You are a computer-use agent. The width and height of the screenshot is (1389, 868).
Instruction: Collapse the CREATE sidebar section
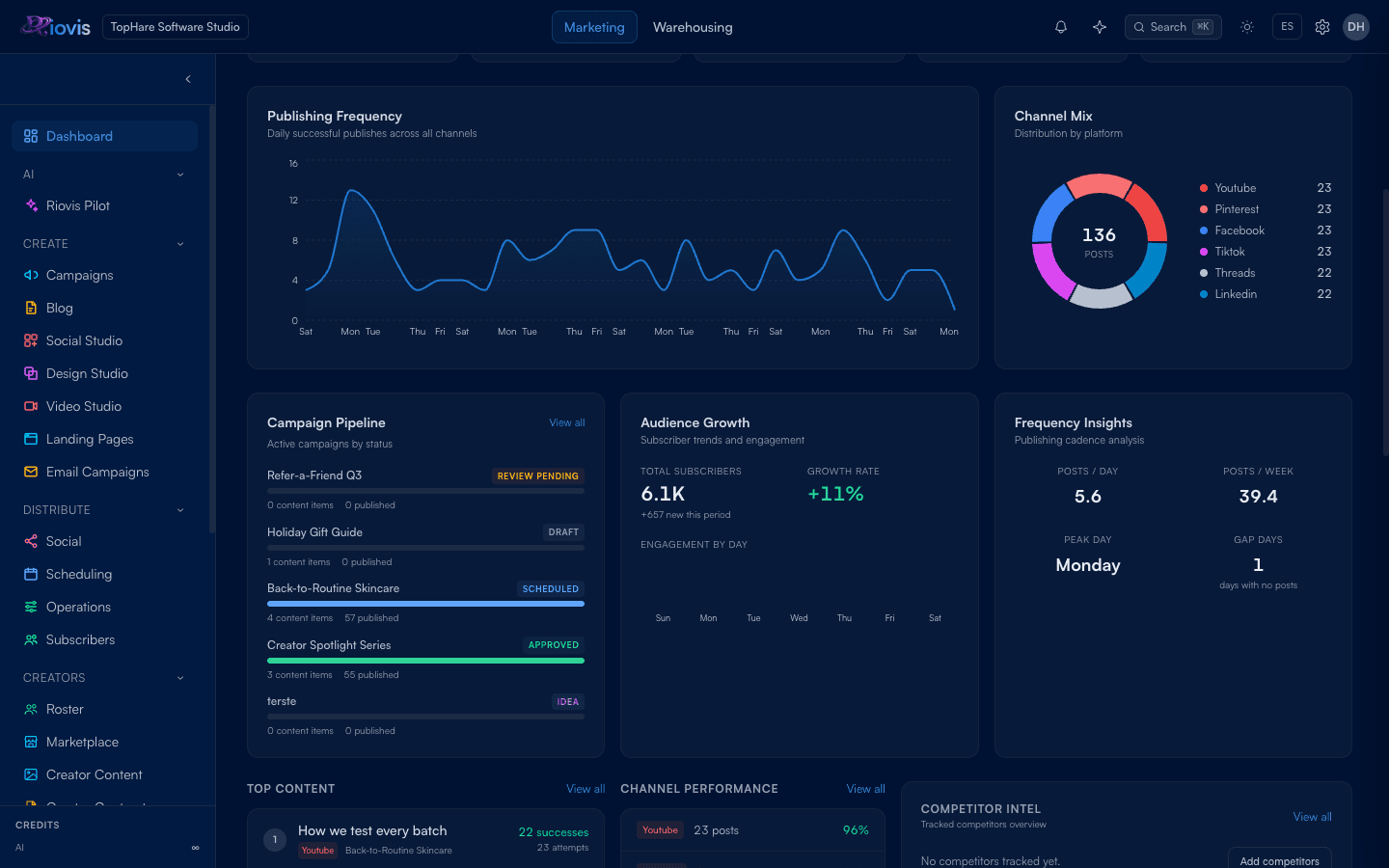point(104,244)
